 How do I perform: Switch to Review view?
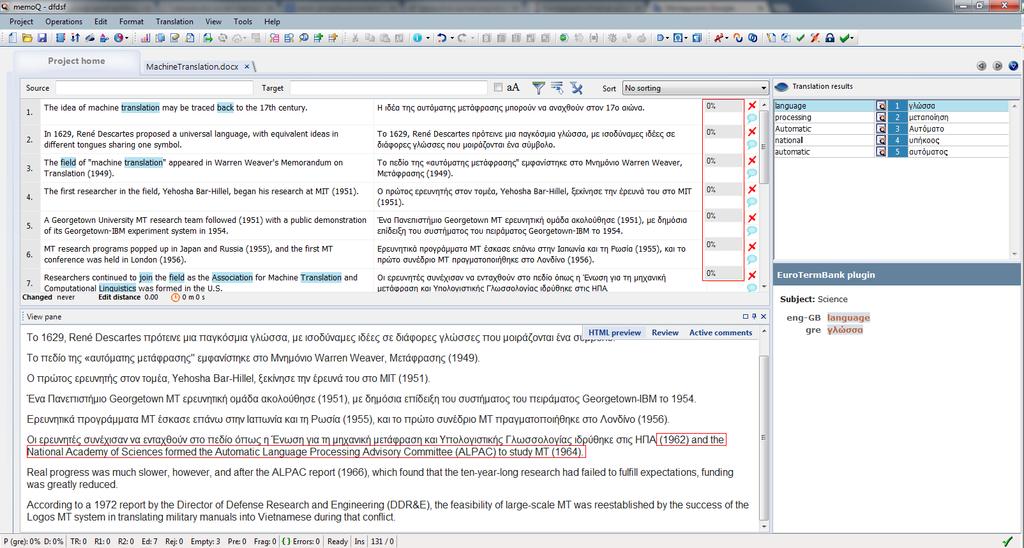tap(665, 332)
